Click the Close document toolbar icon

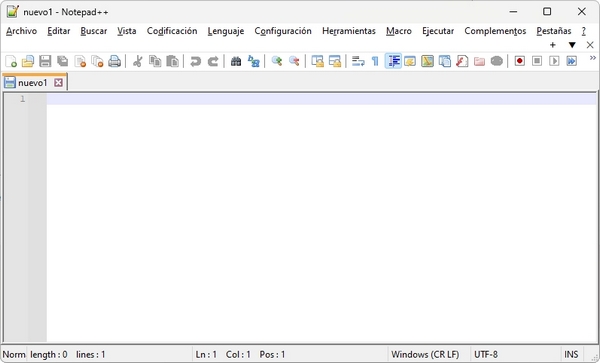80,61
